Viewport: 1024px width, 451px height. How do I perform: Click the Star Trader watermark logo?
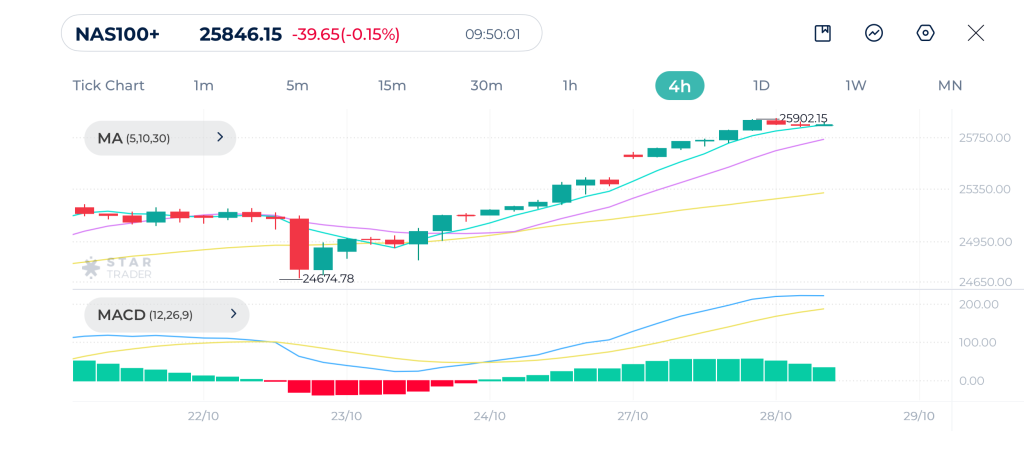tap(117, 267)
